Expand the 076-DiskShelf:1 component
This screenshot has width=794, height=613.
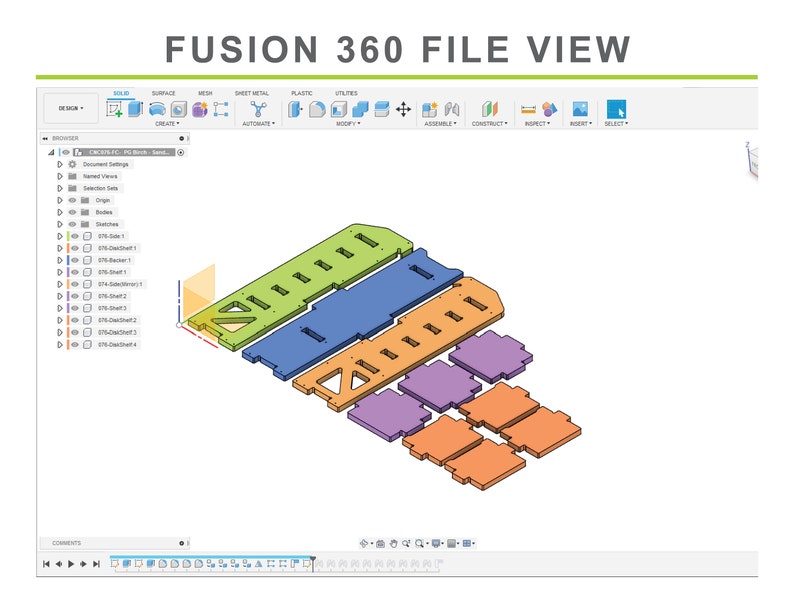60,249
